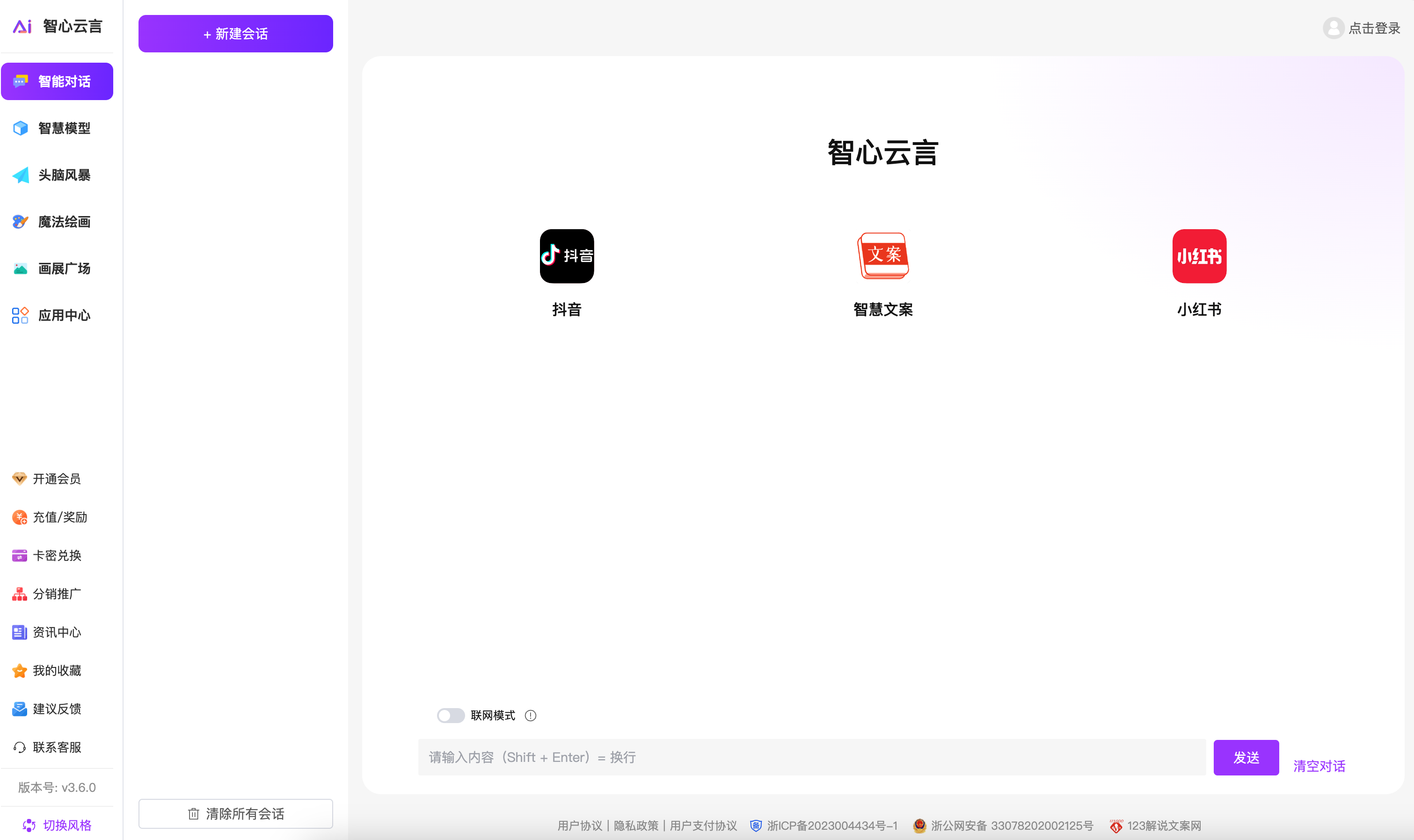Click the 清除所有会话 trash icon
The height and width of the screenshot is (840, 1414).
tap(194, 813)
